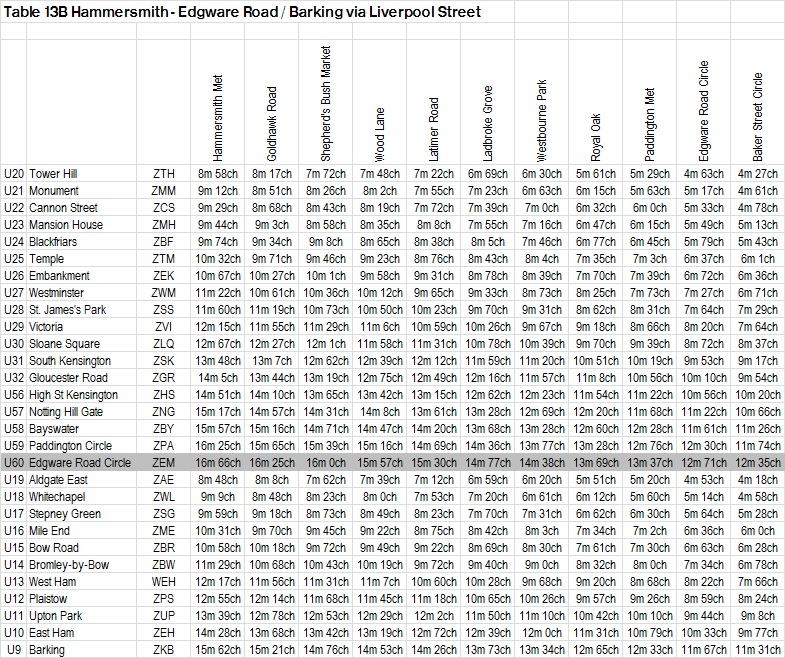Click the 'Wood Lane' column header
This screenshot has height=658, width=785.
tap(379, 135)
